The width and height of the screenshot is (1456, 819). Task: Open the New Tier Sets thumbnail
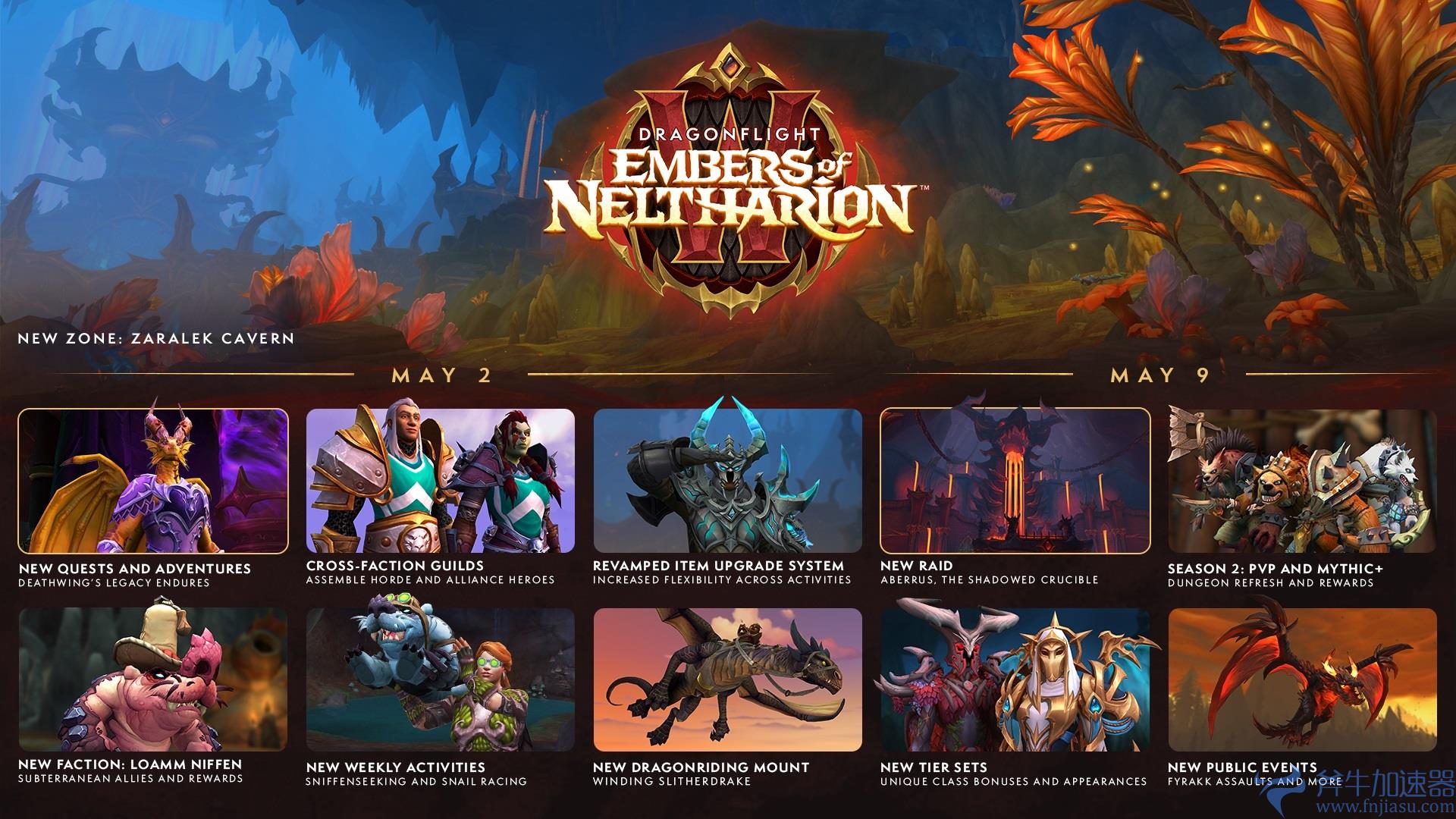click(x=1015, y=679)
